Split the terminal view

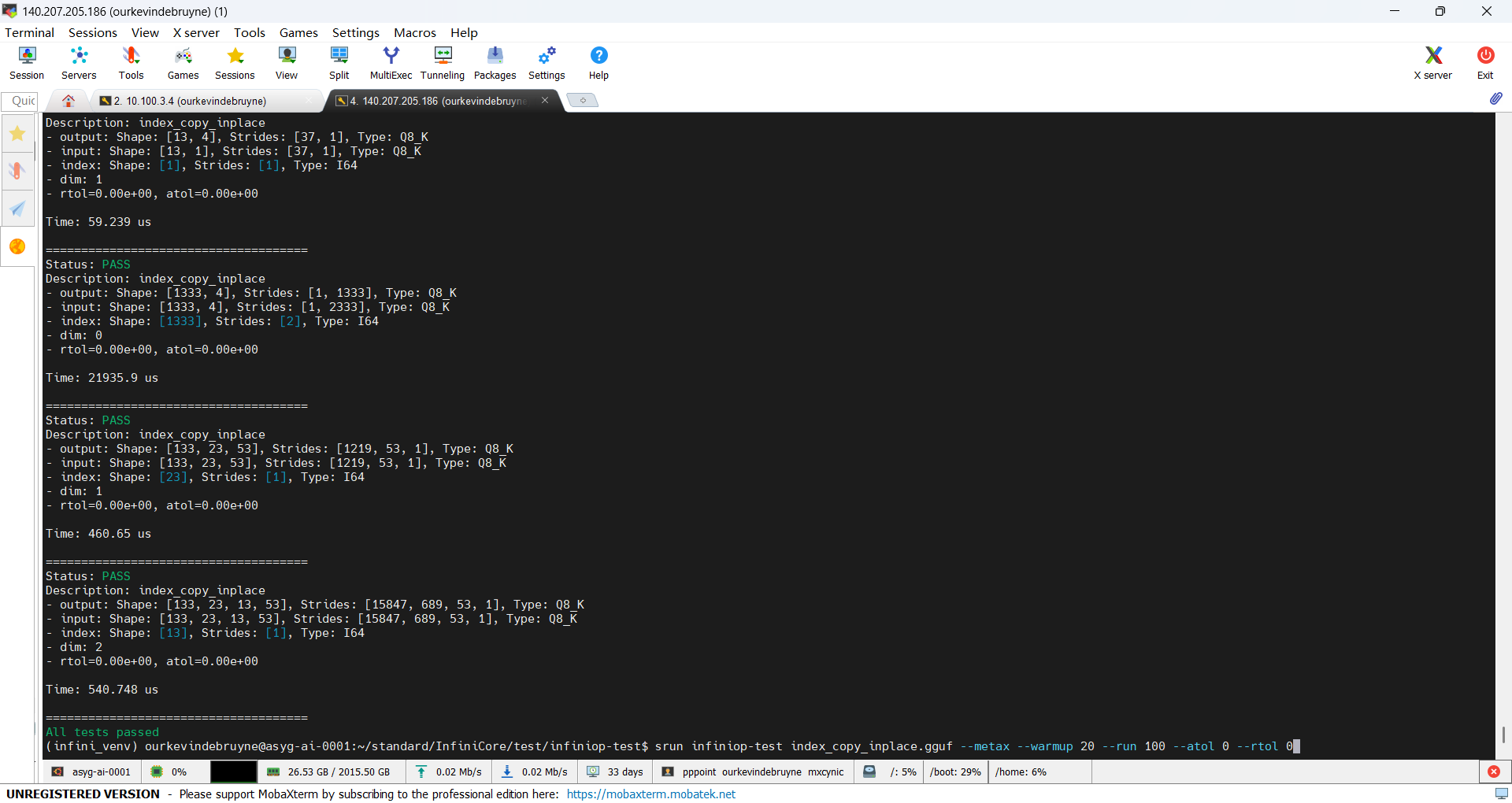(339, 62)
